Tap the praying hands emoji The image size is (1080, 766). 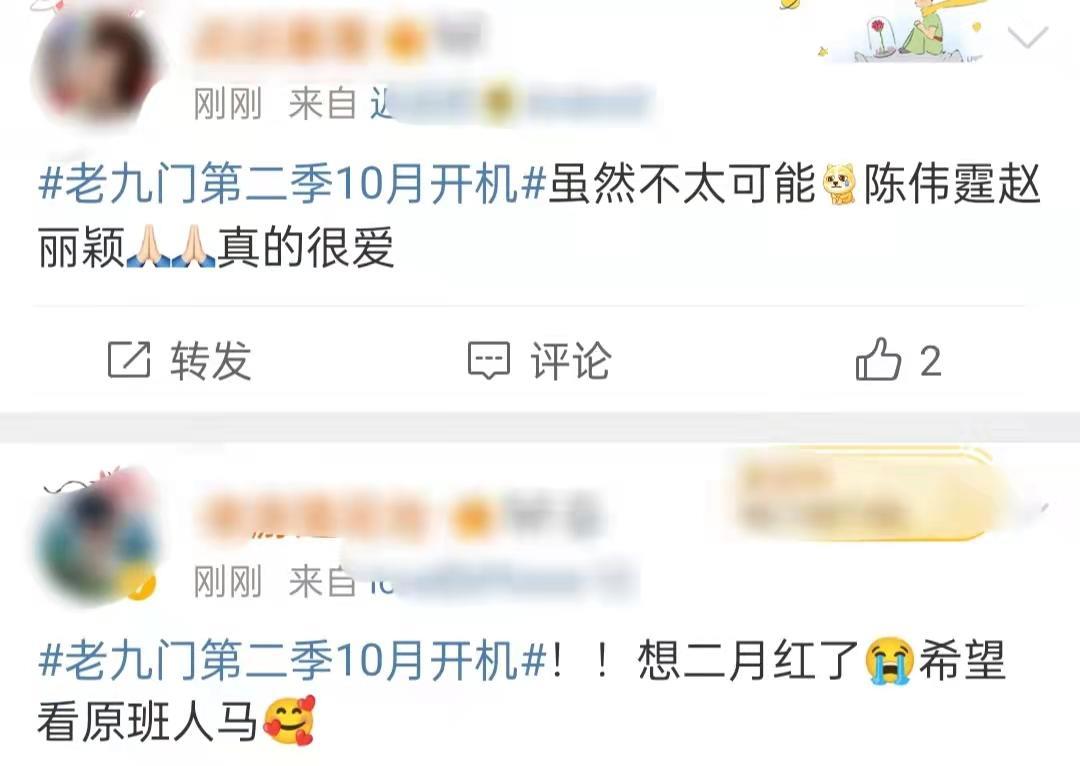coord(171,246)
